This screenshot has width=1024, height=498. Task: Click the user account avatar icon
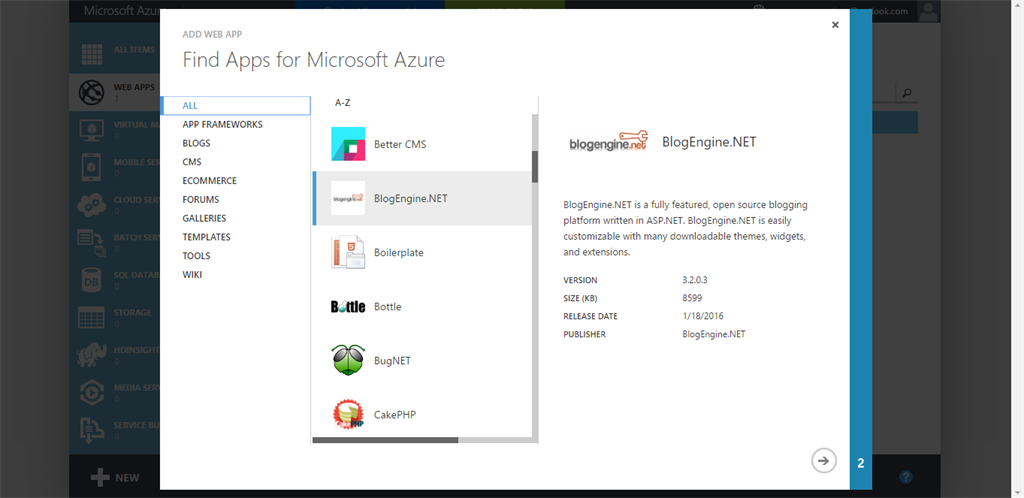[929, 11]
